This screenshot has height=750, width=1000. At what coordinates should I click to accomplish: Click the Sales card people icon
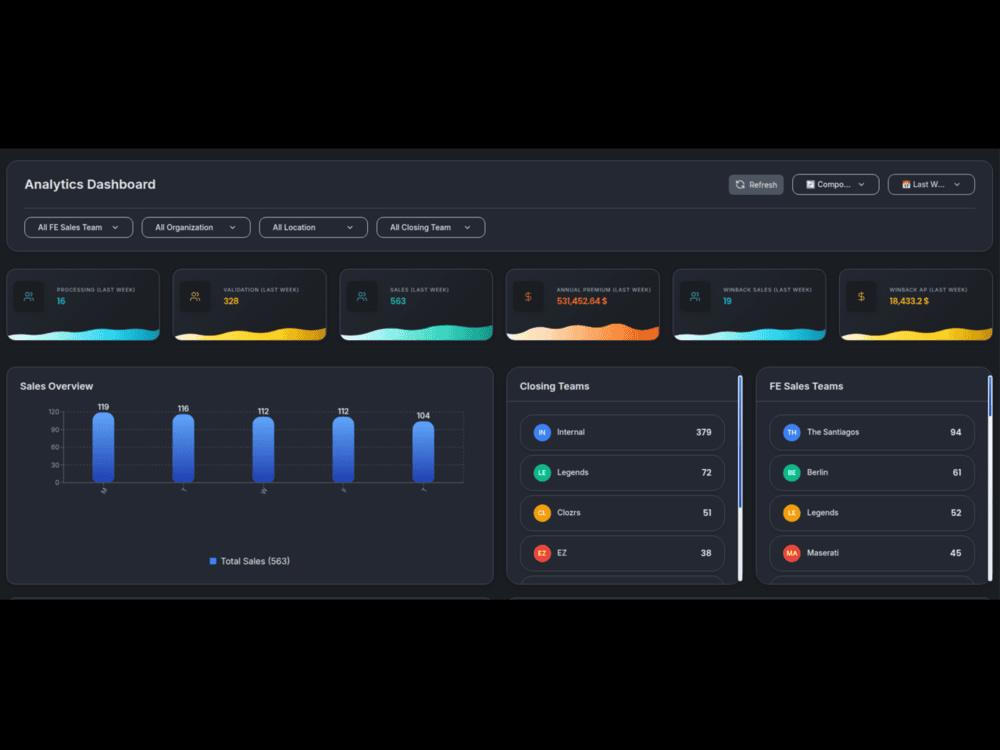point(362,297)
